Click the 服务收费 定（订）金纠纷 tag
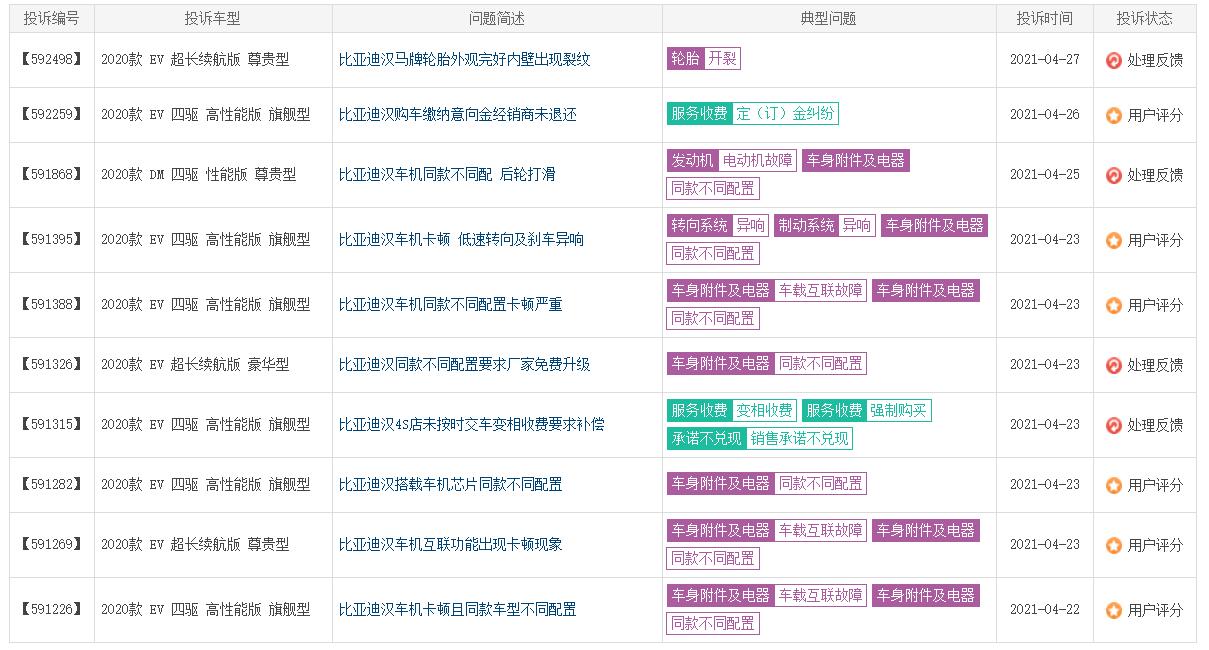This screenshot has height=650, width=1209. pyautogui.click(x=753, y=114)
